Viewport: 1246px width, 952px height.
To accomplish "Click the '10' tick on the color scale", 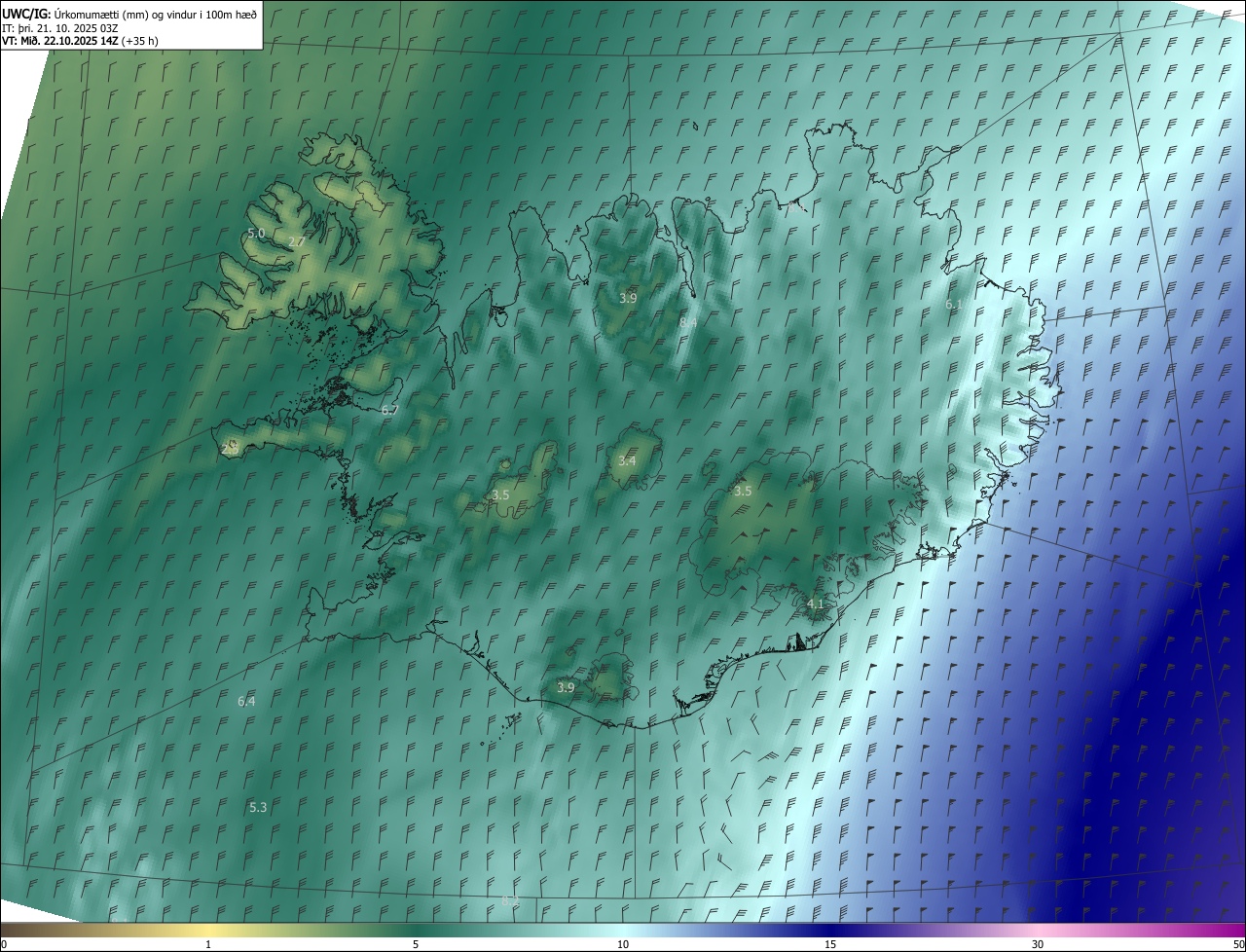I will pos(623,944).
